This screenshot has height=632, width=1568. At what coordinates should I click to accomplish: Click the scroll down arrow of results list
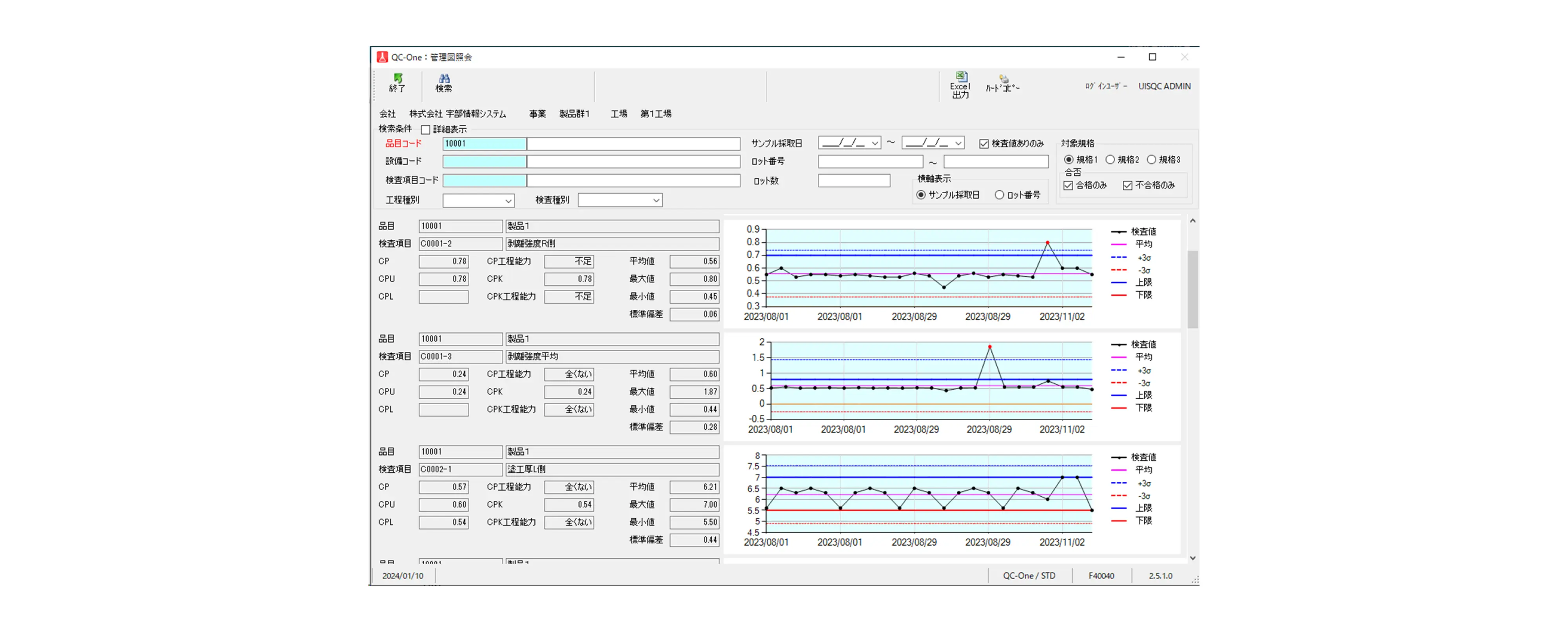(x=1192, y=558)
